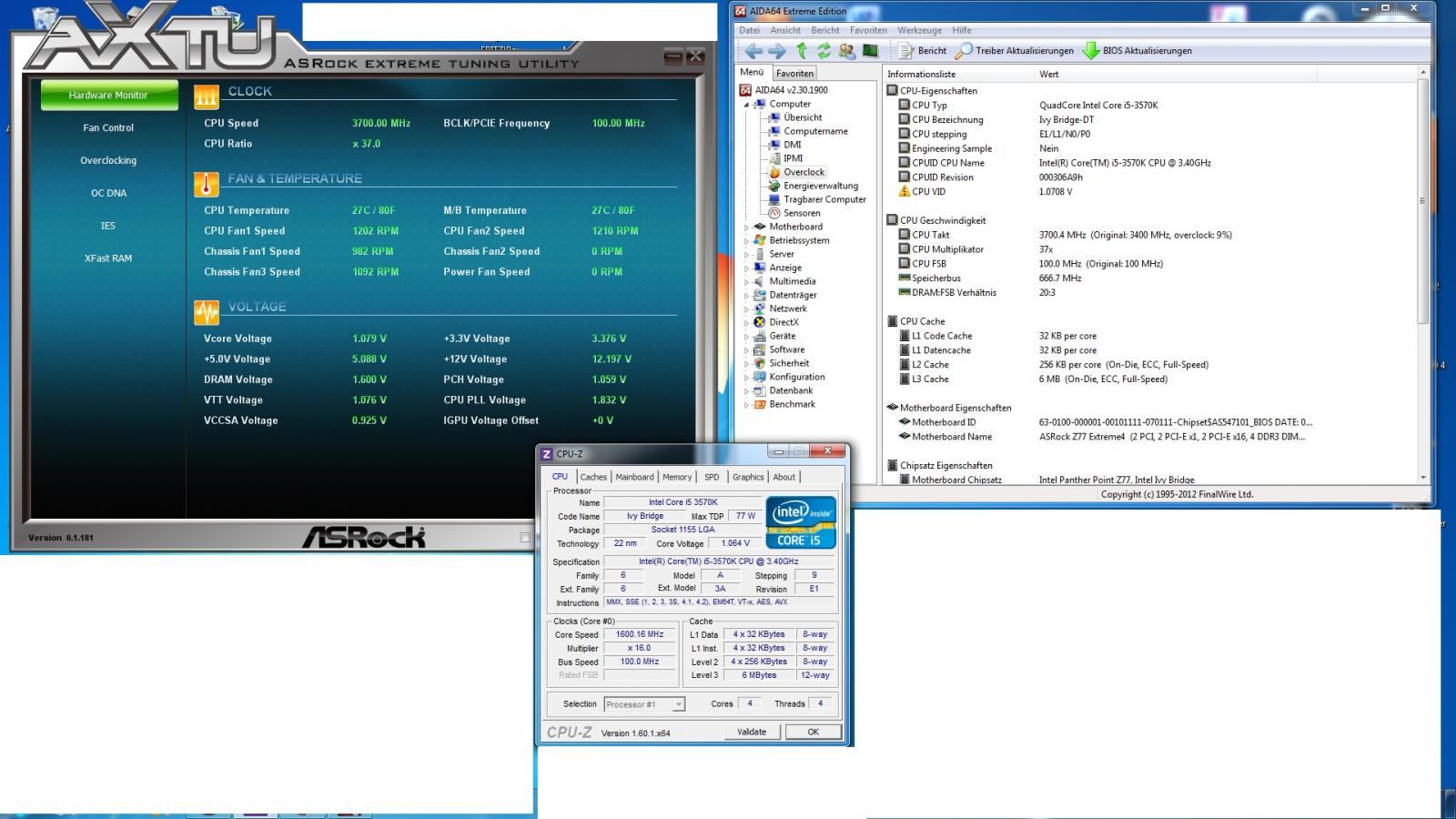Screen dimensions: 1456x819
Task: Switch to the Menü tab in AIDA64
Action: (x=752, y=73)
